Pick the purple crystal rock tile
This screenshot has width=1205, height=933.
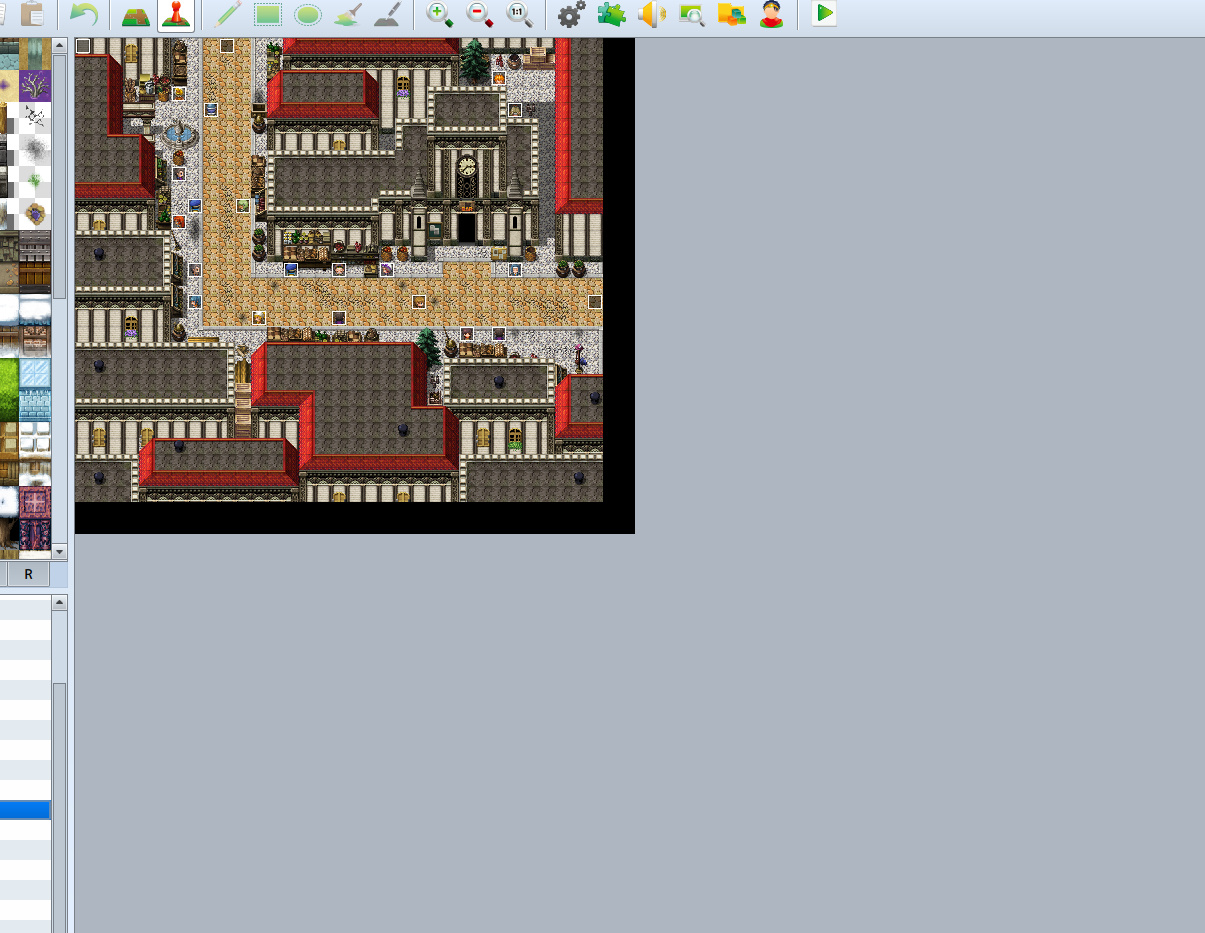35,214
